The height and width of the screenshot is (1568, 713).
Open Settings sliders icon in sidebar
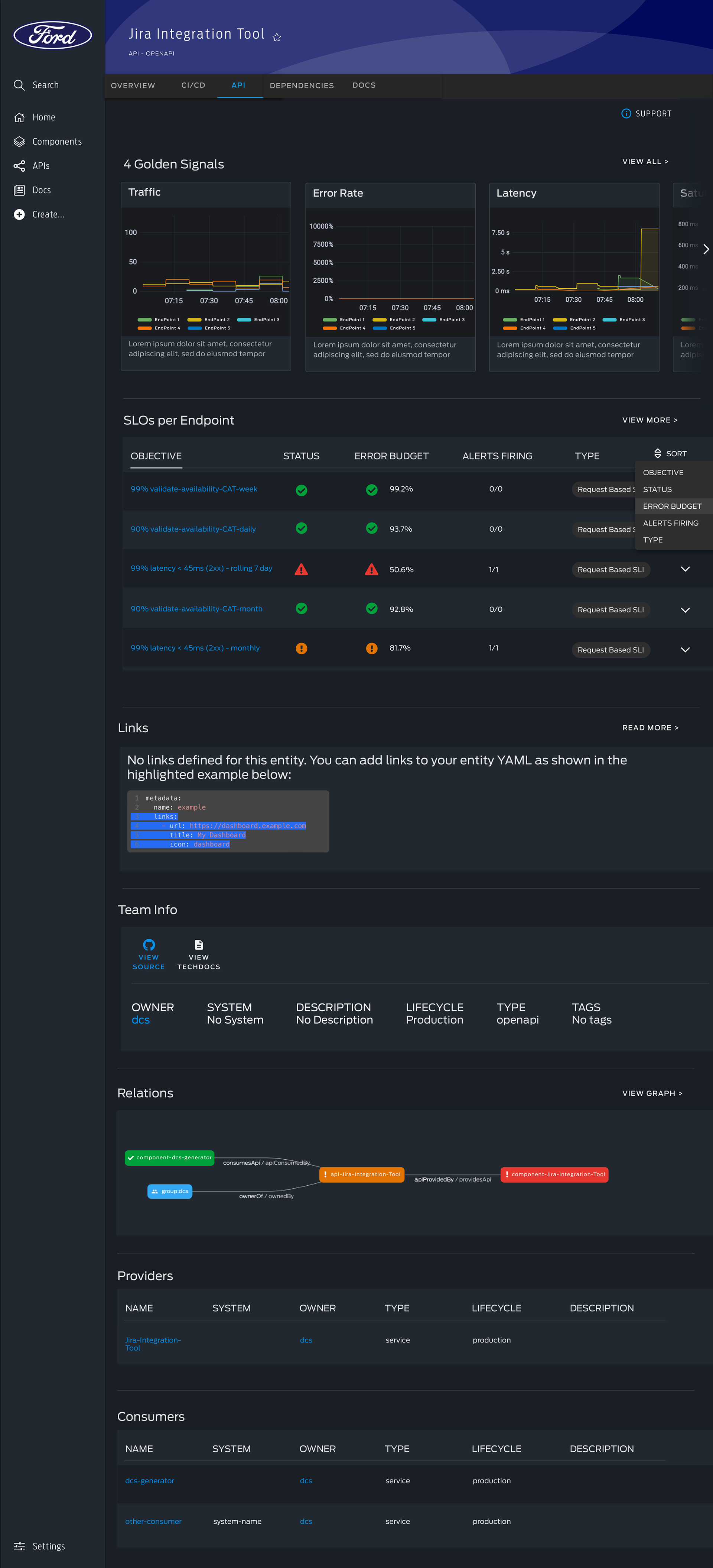click(x=19, y=1546)
